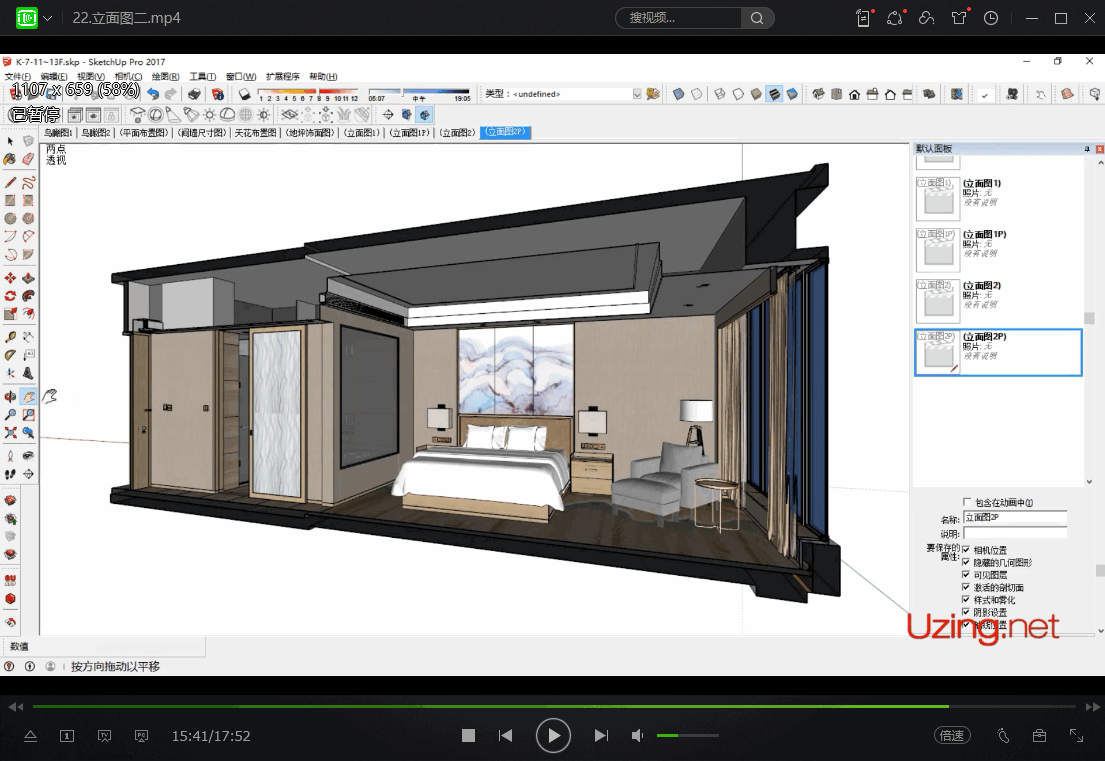Open classifier paint icon beside type box
The height and width of the screenshot is (761, 1105).
click(x=653, y=94)
